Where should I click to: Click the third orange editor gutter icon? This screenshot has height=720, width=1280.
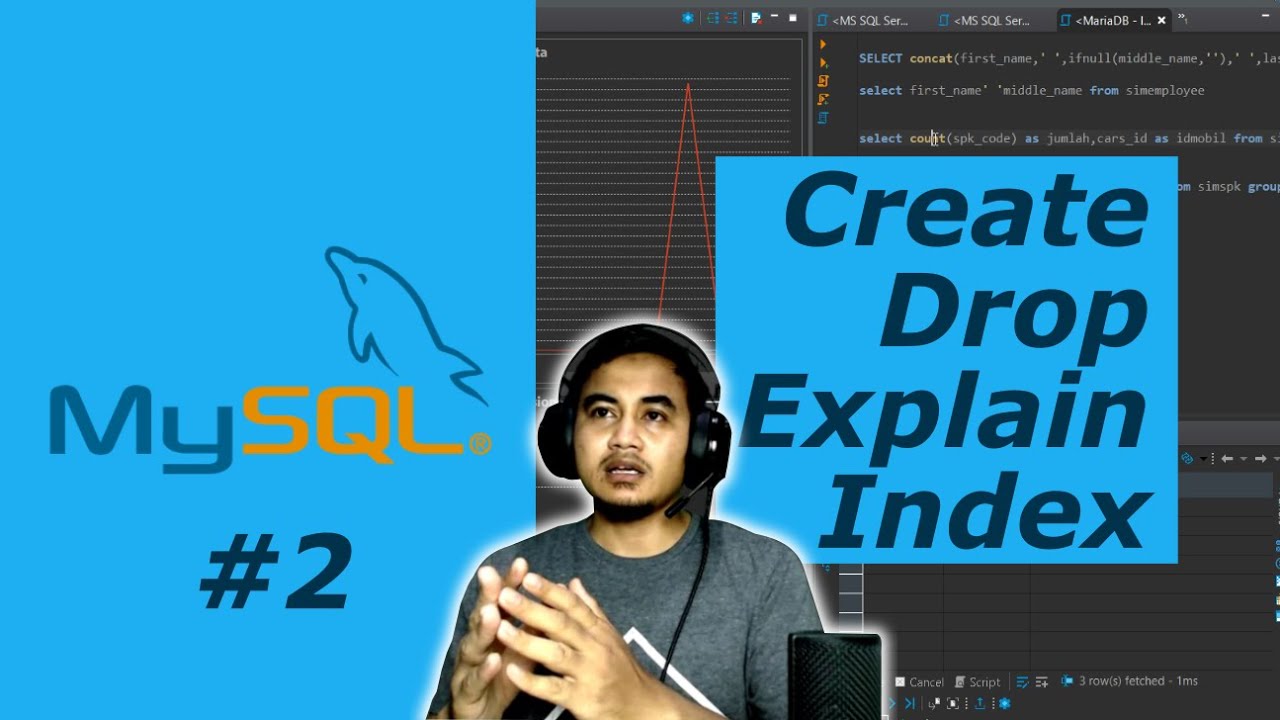[823, 81]
